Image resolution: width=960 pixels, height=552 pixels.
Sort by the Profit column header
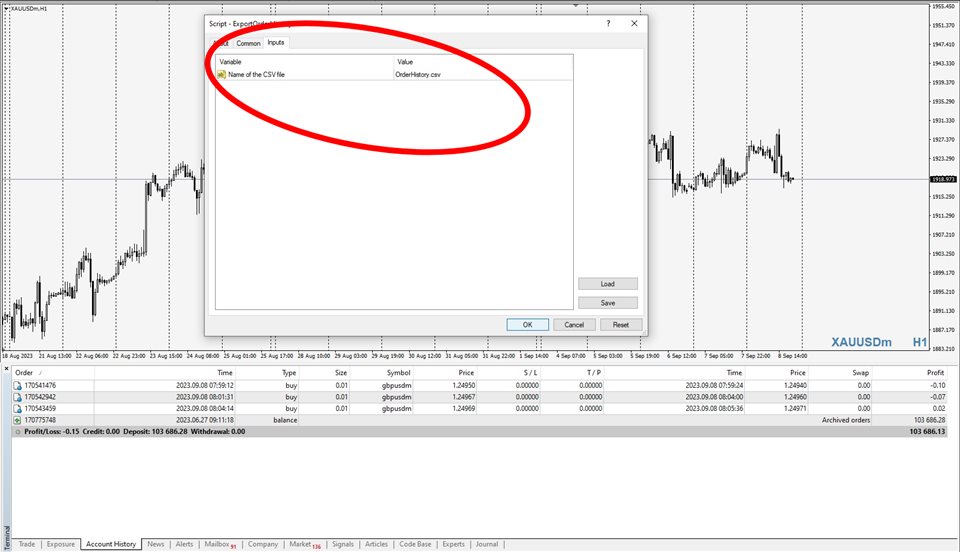coord(935,373)
